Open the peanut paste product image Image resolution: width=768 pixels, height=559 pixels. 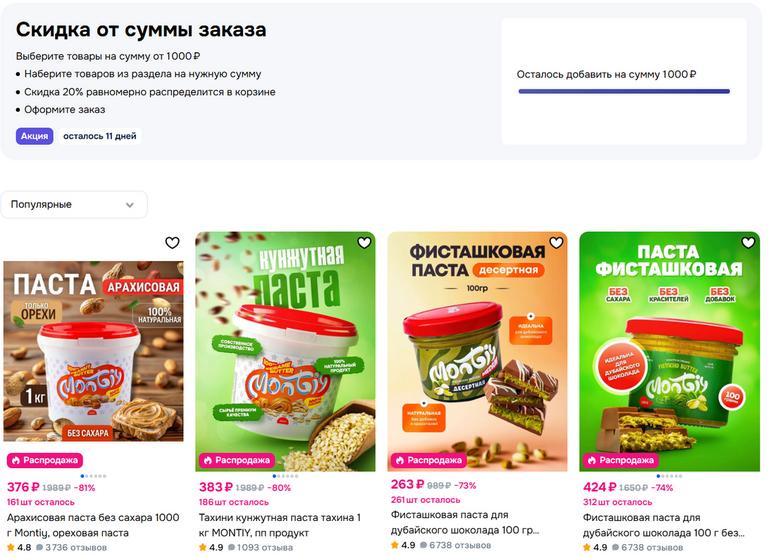[x=94, y=351]
